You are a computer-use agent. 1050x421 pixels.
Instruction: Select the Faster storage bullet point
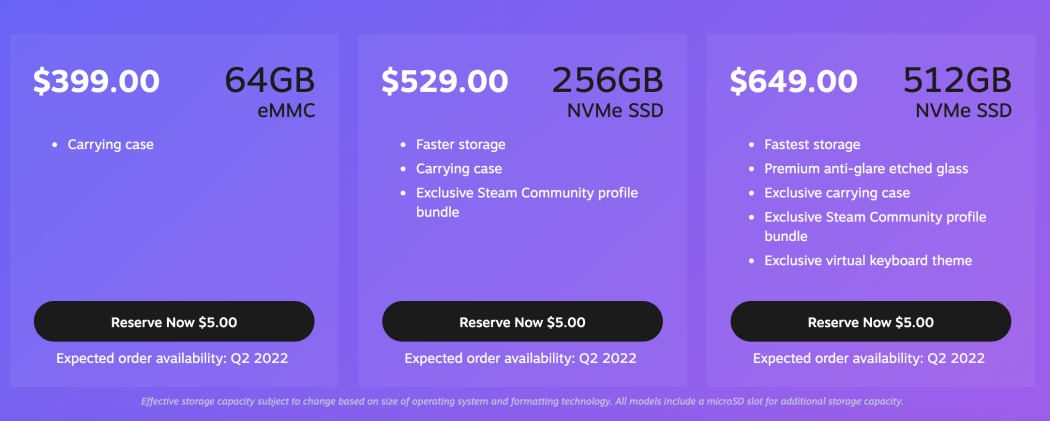click(x=461, y=145)
